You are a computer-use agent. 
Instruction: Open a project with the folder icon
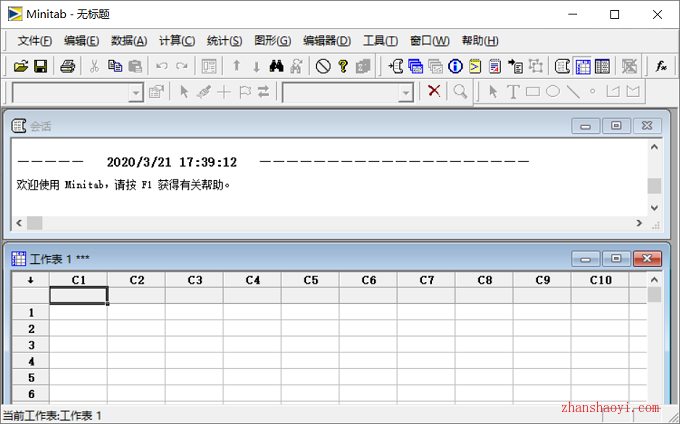(20, 66)
